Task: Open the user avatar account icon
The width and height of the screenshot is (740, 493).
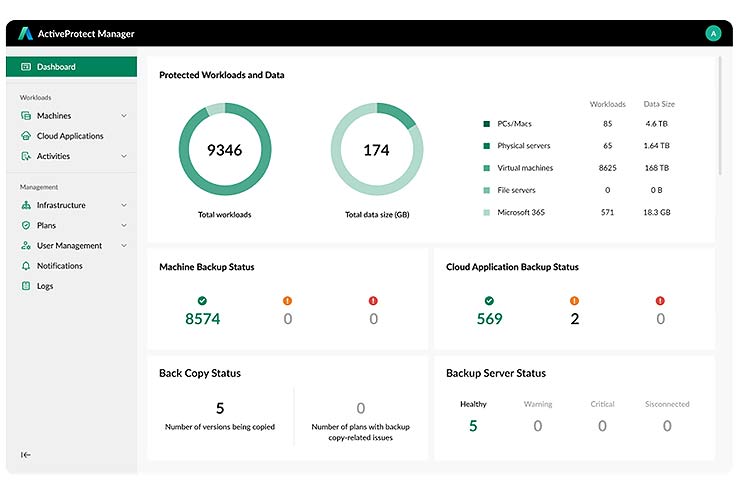Action: point(713,33)
